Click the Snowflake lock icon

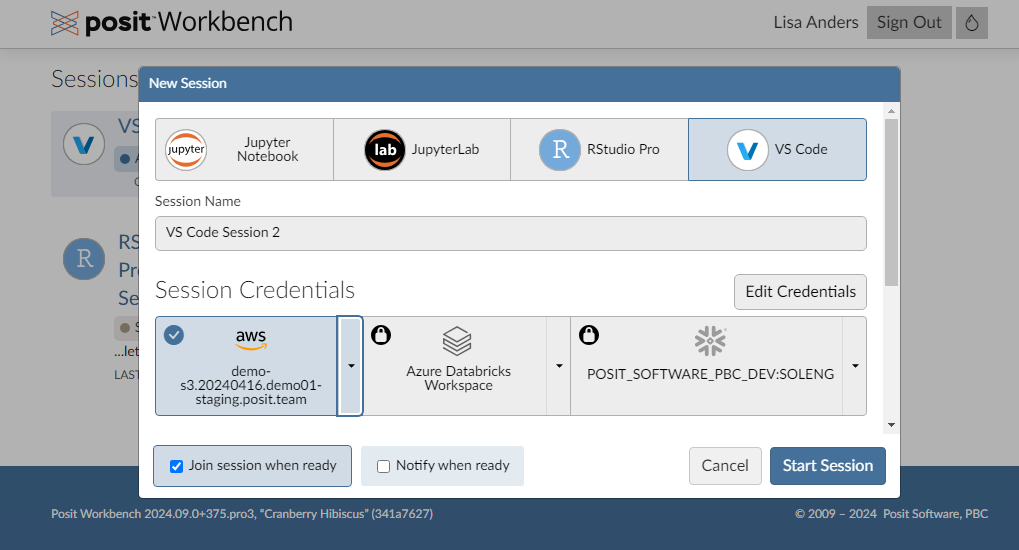click(589, 335)
